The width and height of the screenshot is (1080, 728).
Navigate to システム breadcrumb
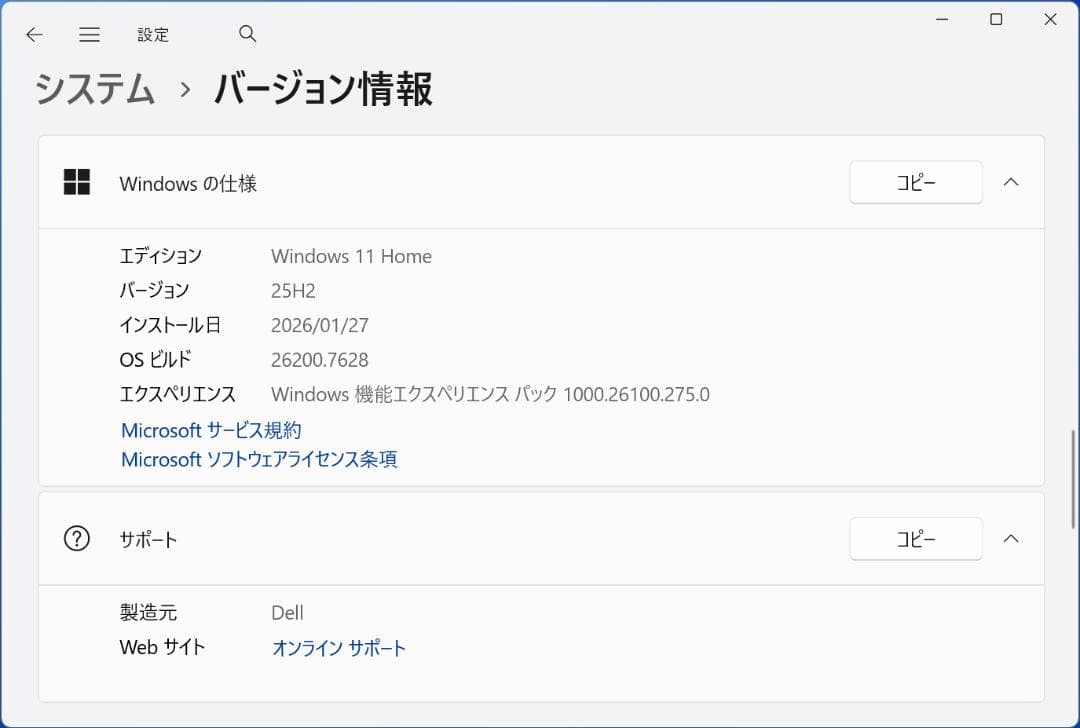[x=95, y=90]
